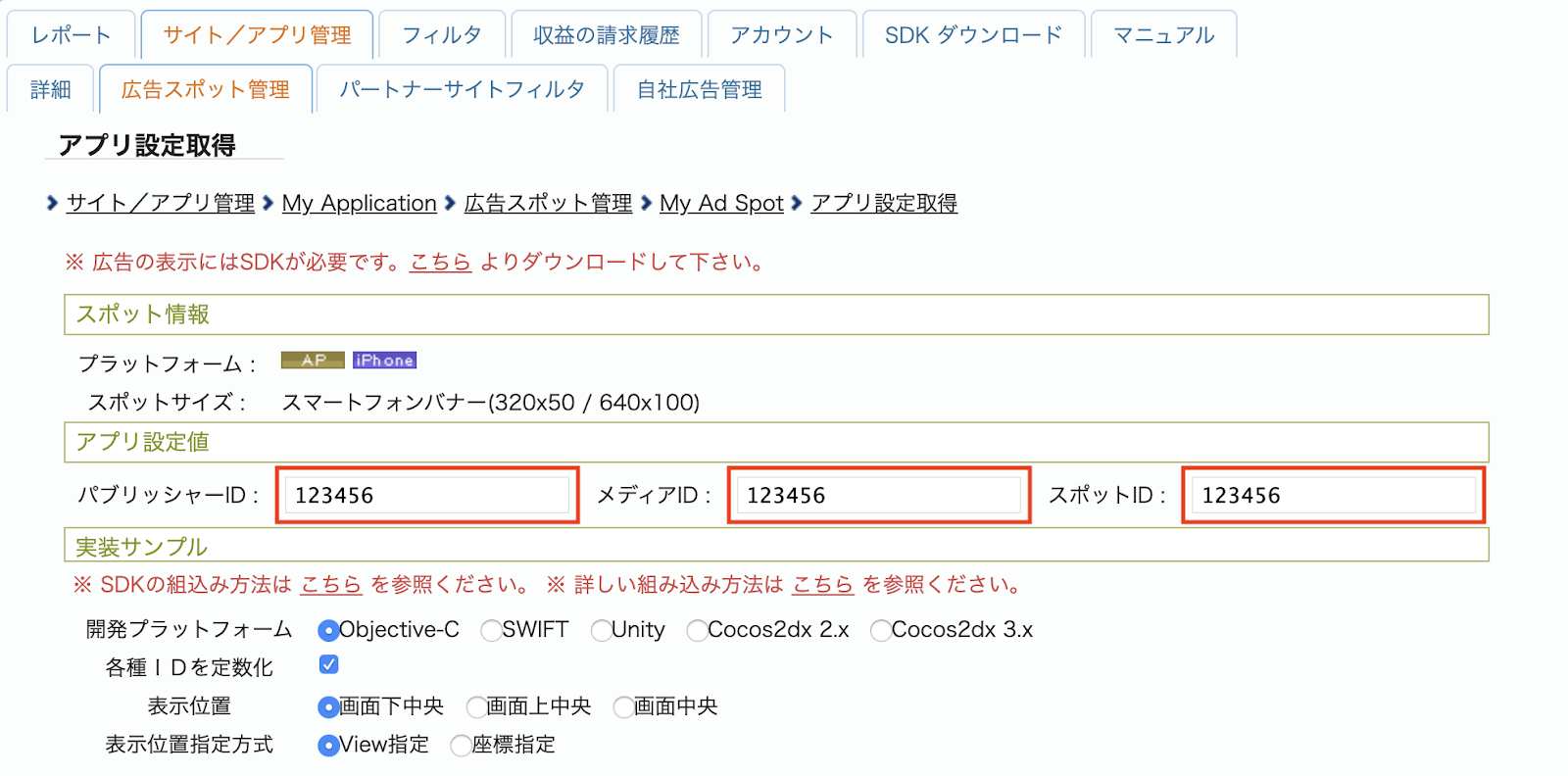
Task: Choose Unity as development platform
Action: click(x=601, y=630)
